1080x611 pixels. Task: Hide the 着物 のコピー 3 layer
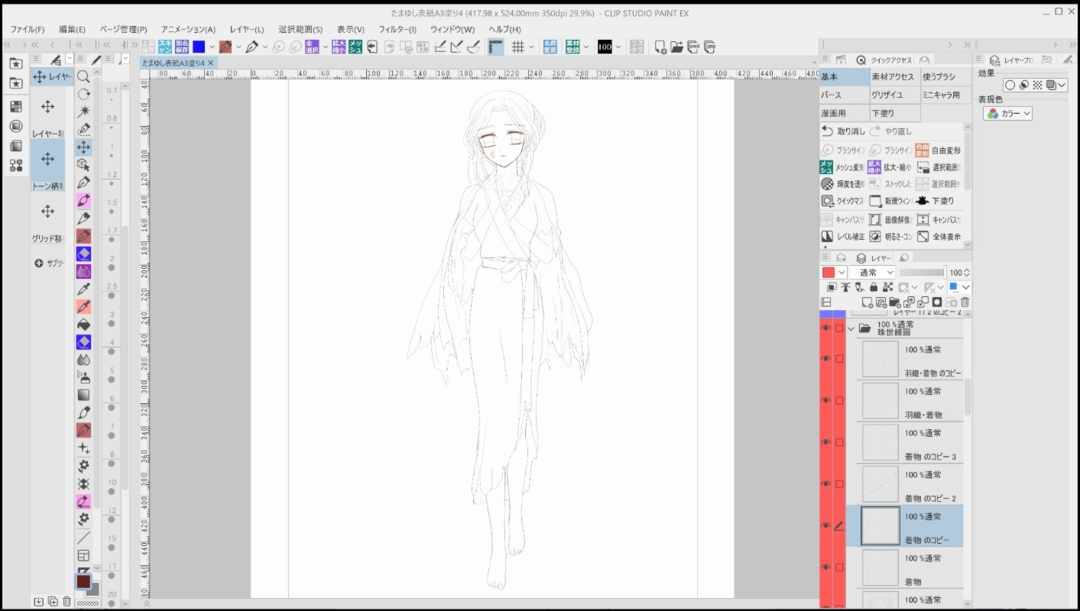826,442
